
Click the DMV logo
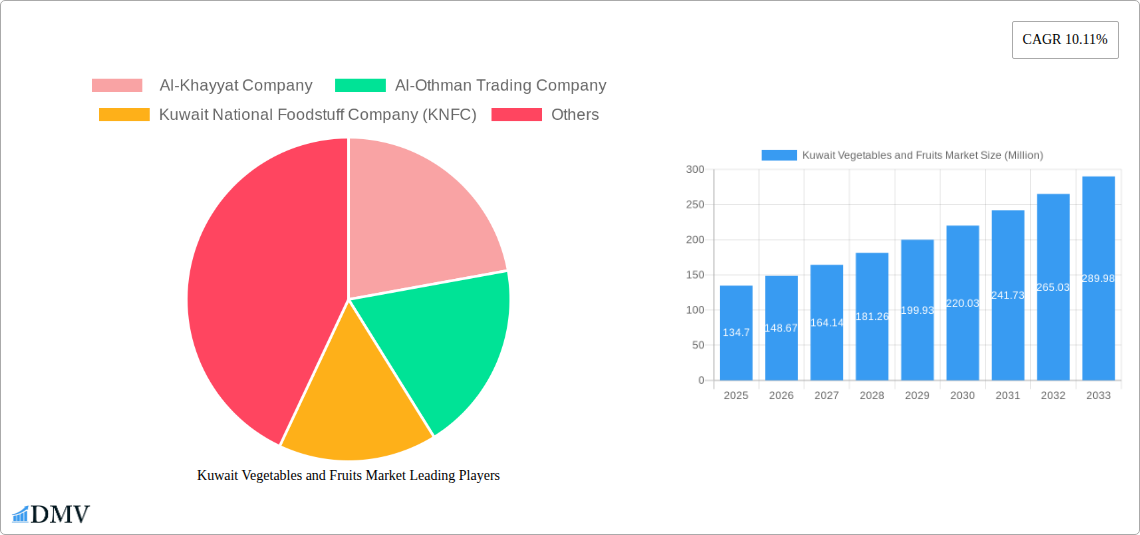pos(52,514)
